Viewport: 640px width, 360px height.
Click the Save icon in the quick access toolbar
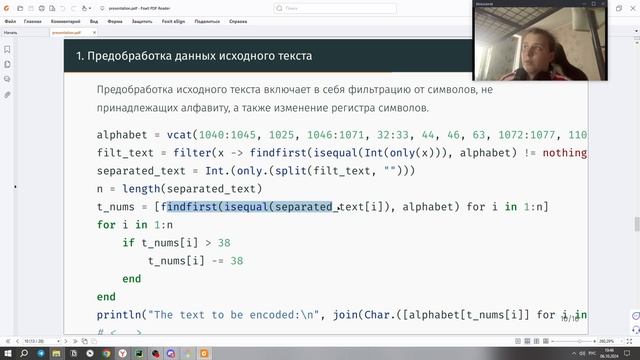(31, 8)
